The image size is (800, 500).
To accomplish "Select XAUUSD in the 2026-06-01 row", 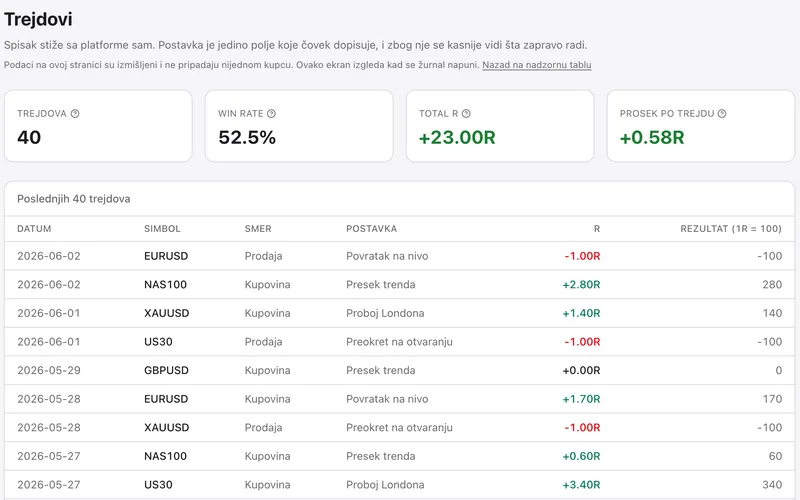I will pyautogui.click(x=166, y=313).
